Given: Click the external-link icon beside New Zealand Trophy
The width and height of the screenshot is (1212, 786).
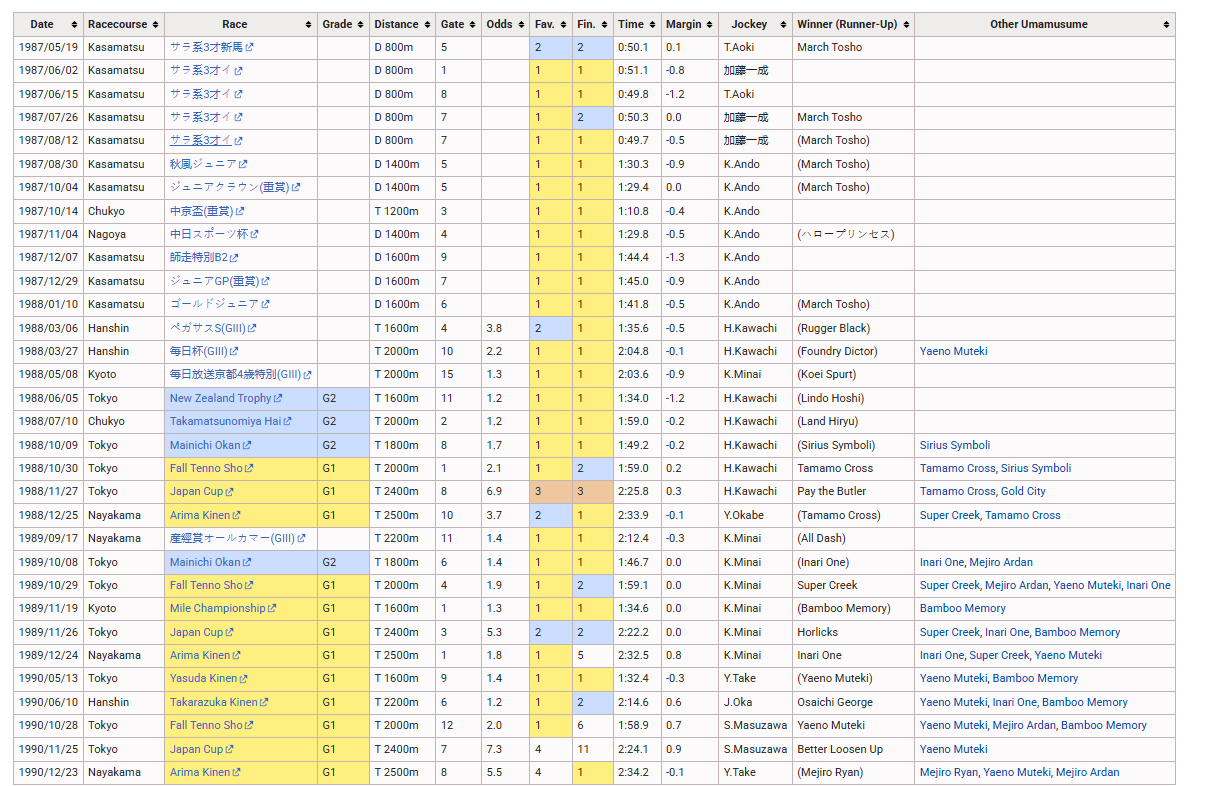Looking at the screenshot, I should pos(278,399).
